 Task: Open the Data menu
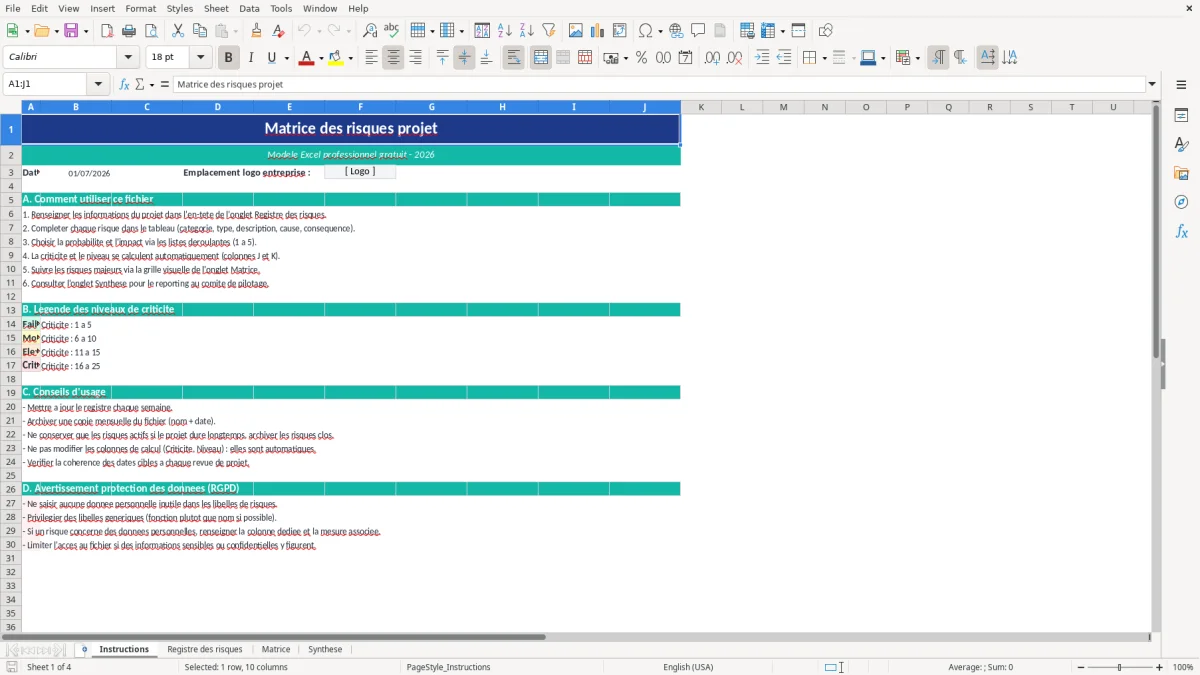[x=249, y=8]
